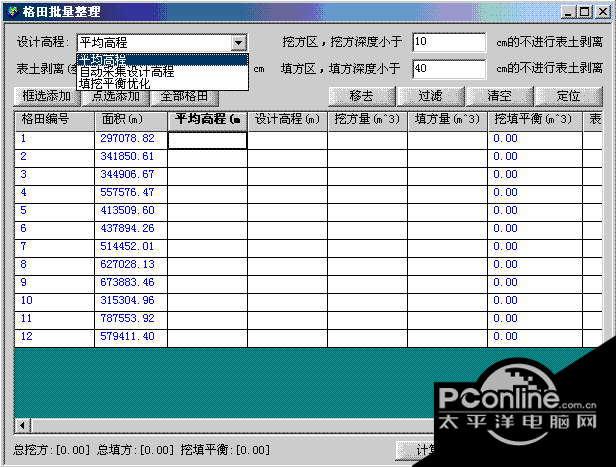Click the 过滤 button
The image size is (616, 467).
pos(431,96)
